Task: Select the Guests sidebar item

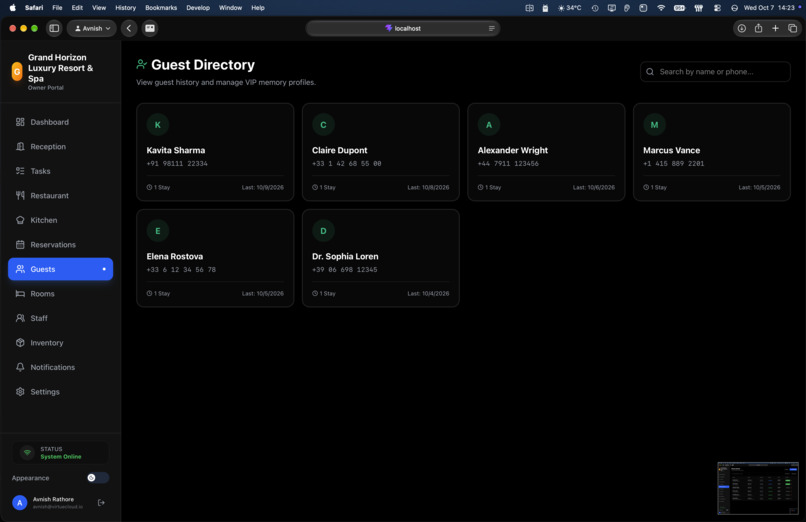Action: [x=61, y=269]
